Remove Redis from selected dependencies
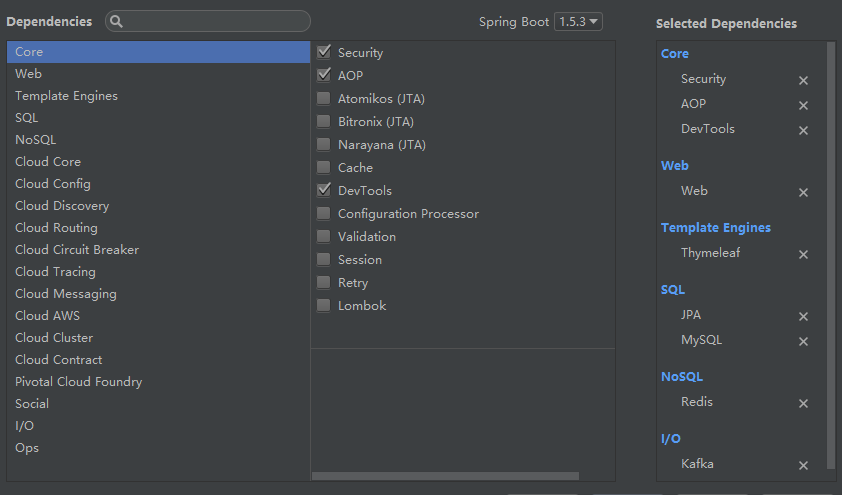Screen dimensions: 842x495 click(803, 404)
